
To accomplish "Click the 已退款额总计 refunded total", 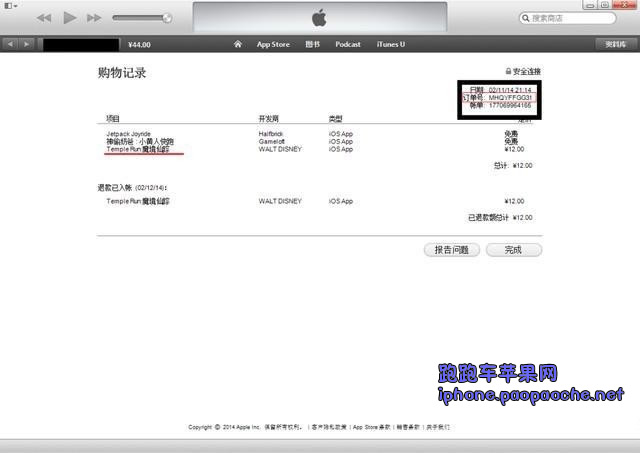I will [x=500, y=218].
